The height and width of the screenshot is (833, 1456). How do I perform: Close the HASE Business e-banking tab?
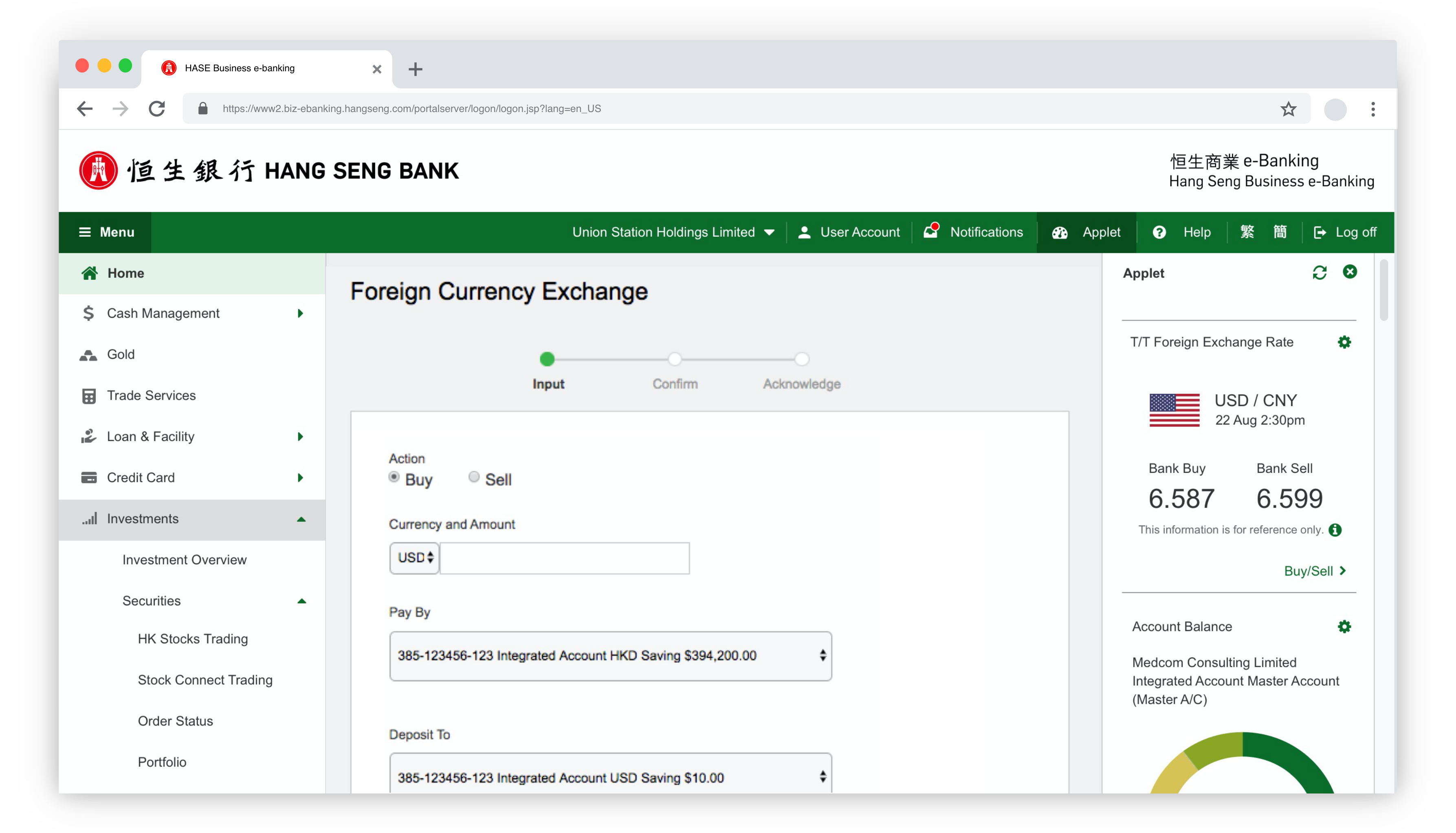click(x=376, y=69)
